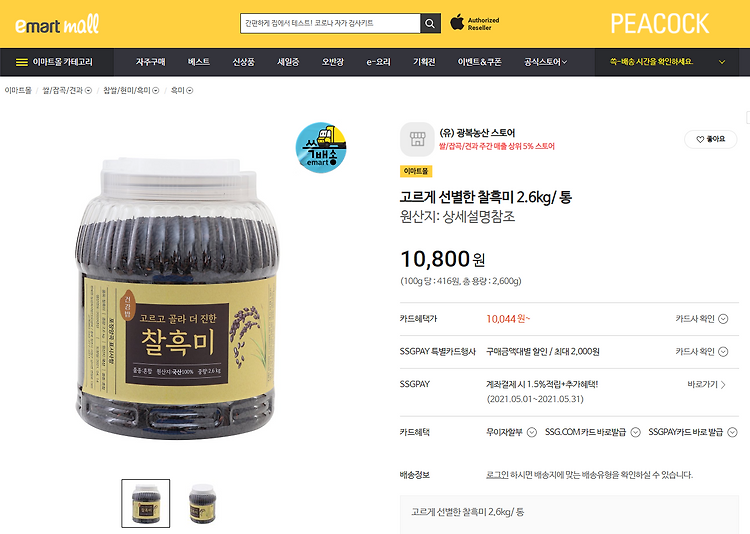The image size is (750, 534).
Task: Click the search magnifier icon
Action: point(430,23)
